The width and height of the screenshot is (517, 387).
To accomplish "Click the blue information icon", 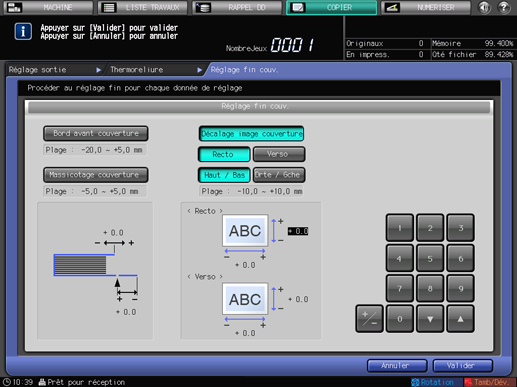I will 23,32.
